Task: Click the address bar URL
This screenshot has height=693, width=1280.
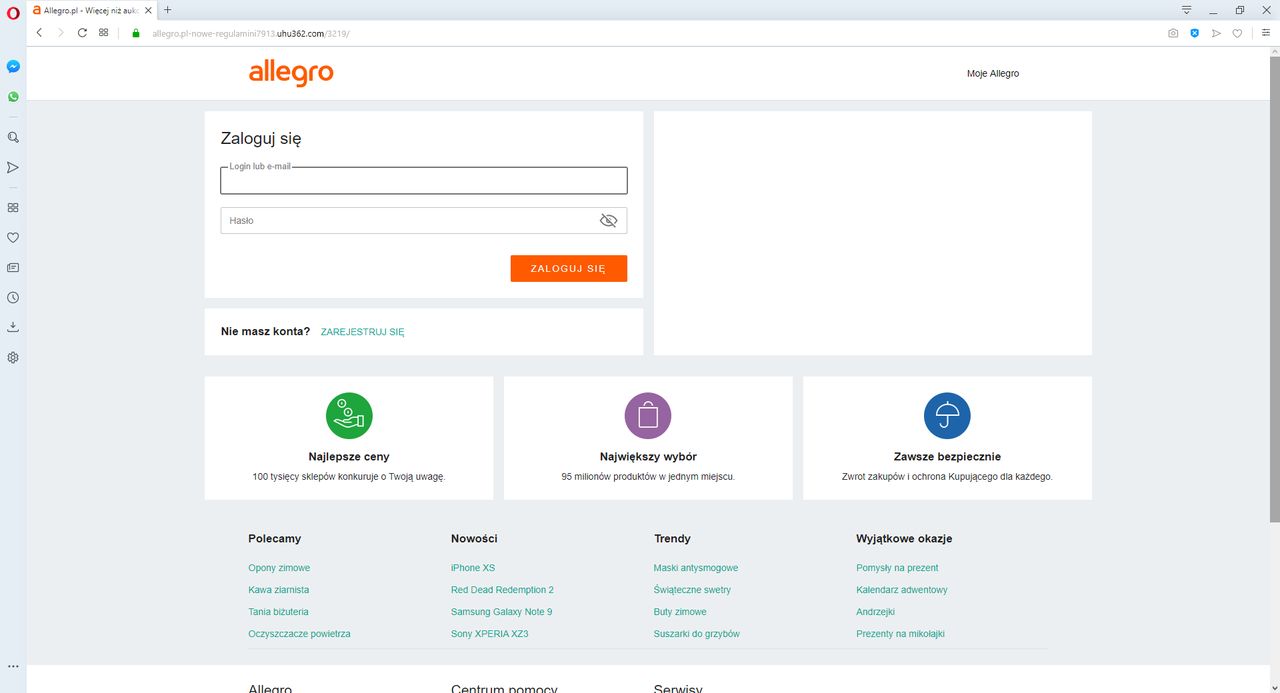Action: tap(251, 33)
